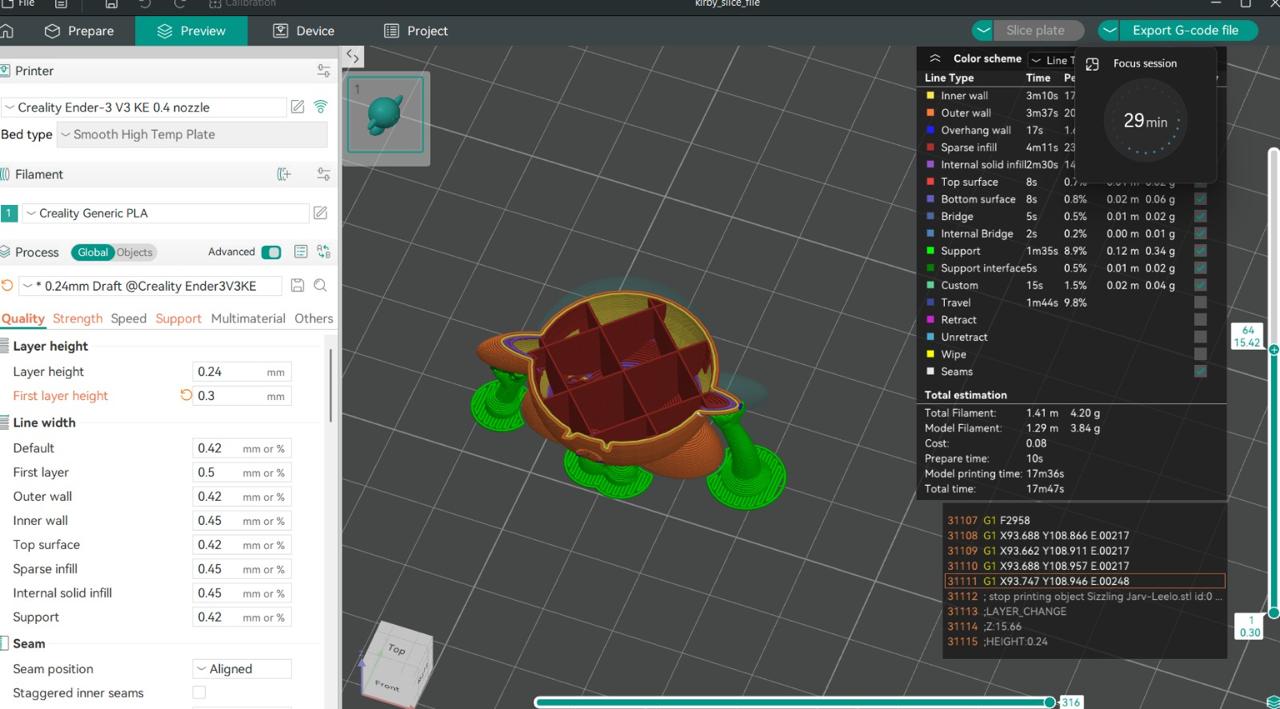
Task: Click the Layer height value field
Action: click(242, 372)
